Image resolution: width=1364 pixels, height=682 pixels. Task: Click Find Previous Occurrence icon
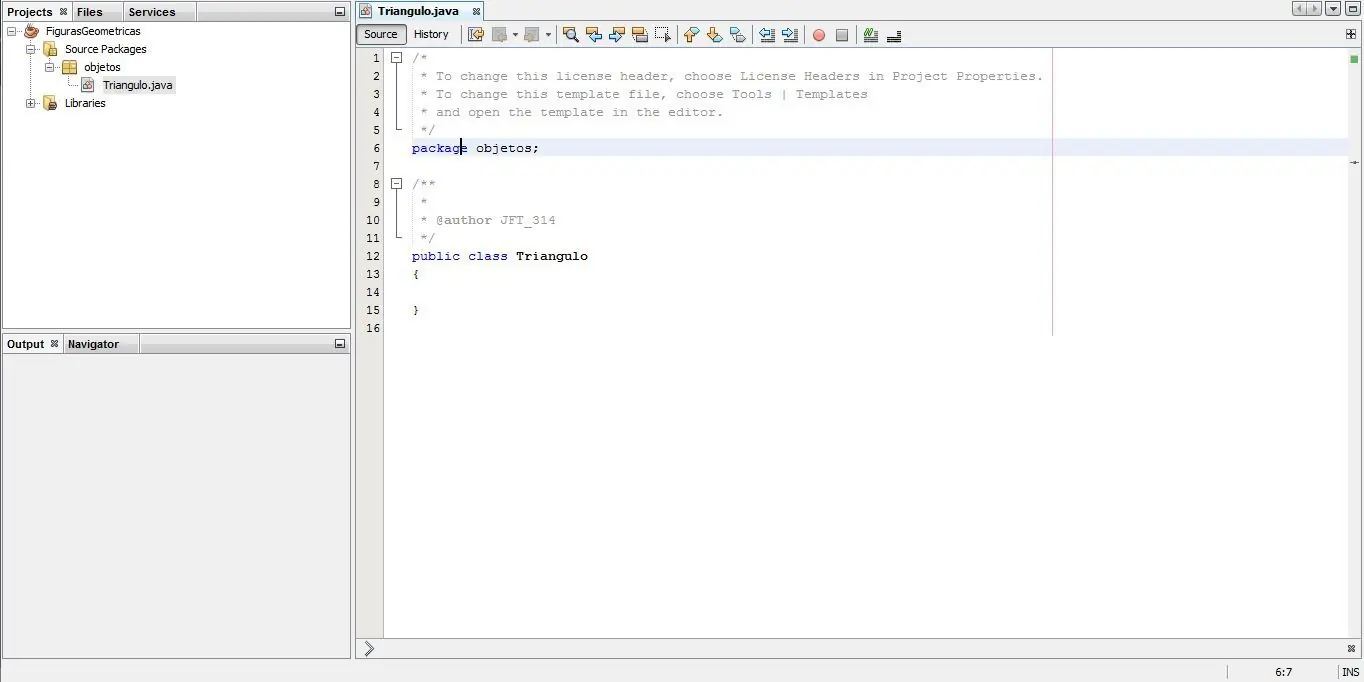(x=594, y=34)
